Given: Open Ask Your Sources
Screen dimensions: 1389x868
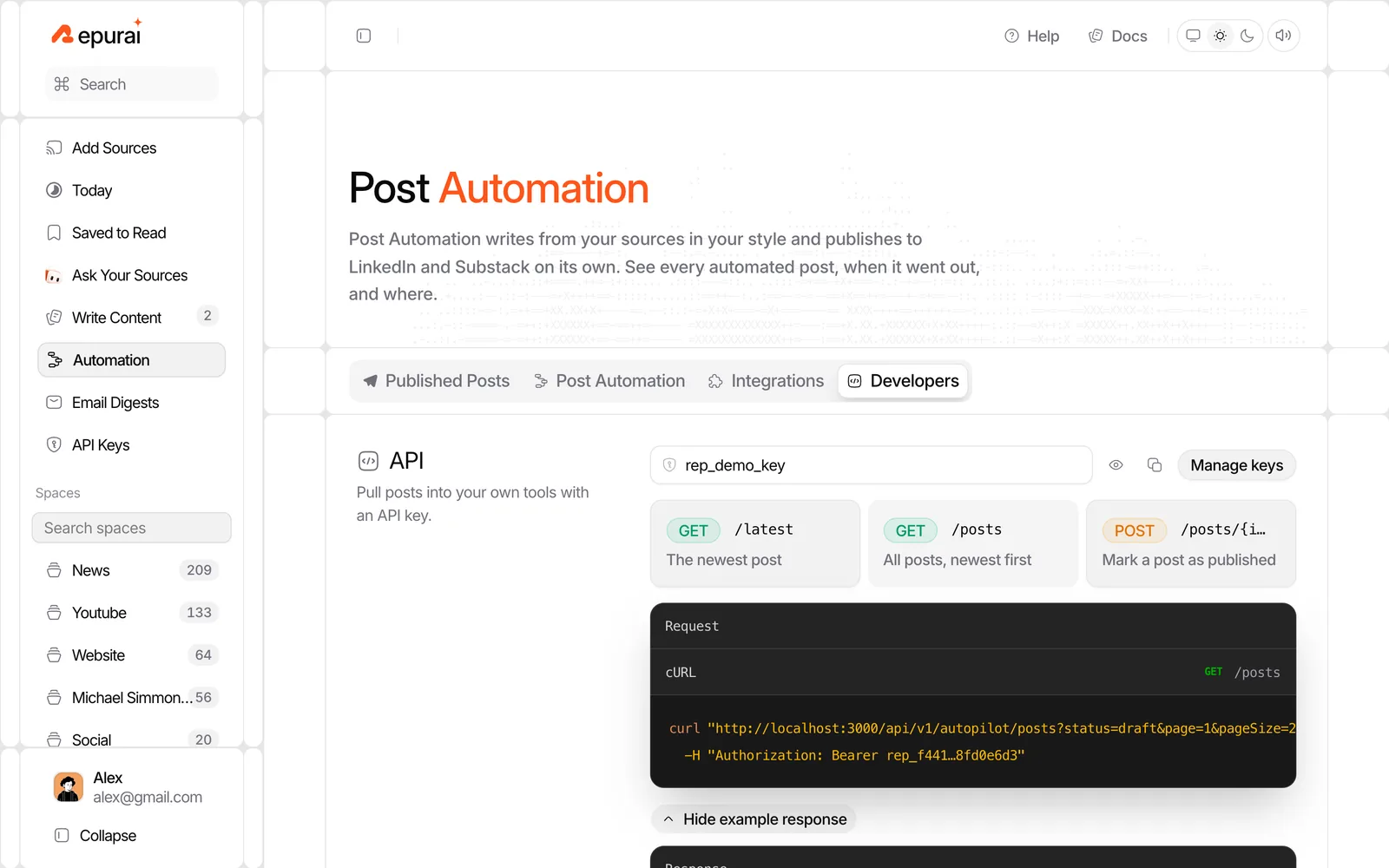Looking at the screenshot, I should 132,275.
